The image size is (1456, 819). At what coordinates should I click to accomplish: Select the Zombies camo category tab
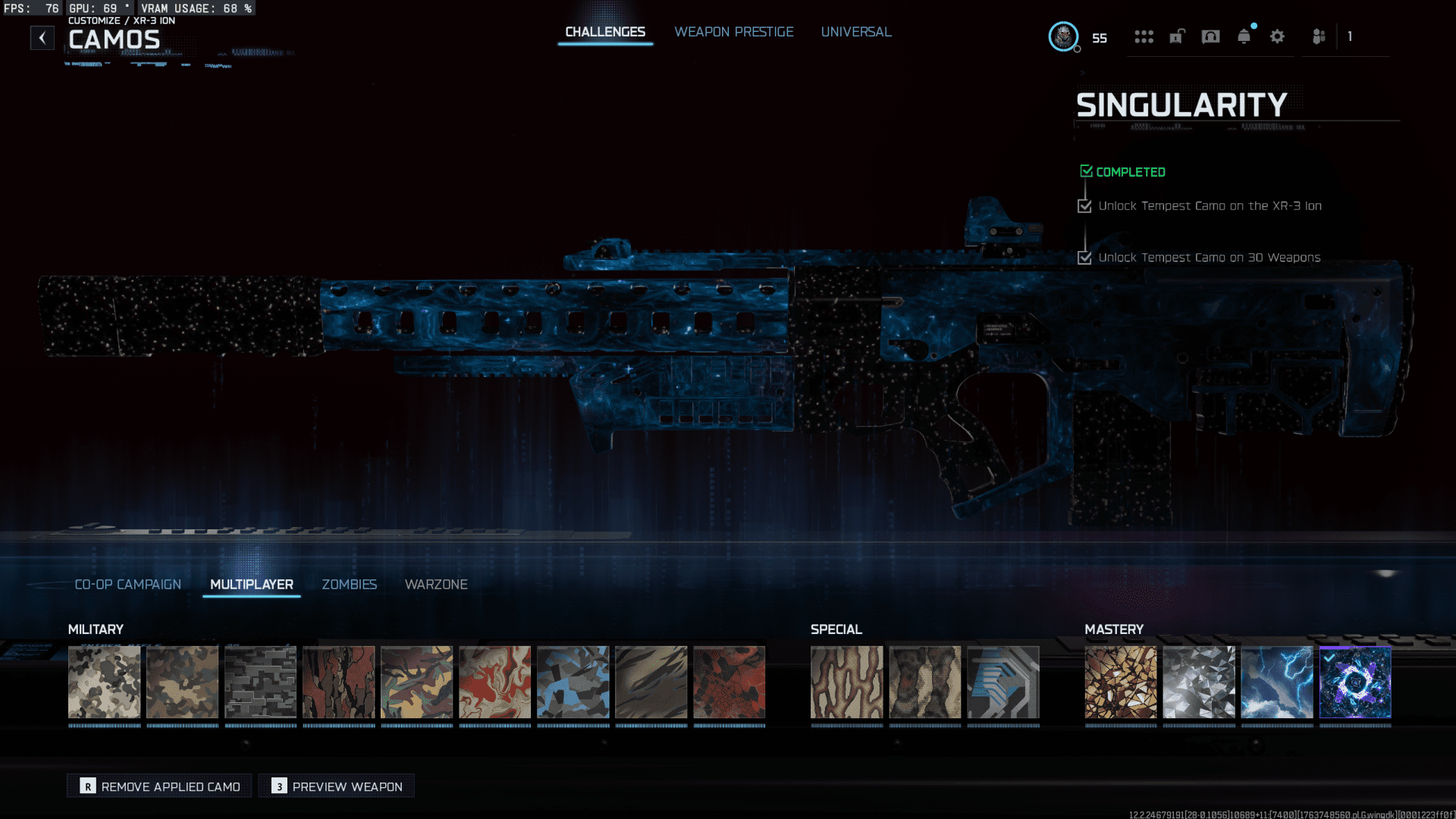pyautogui.click(x=349, y=584)
